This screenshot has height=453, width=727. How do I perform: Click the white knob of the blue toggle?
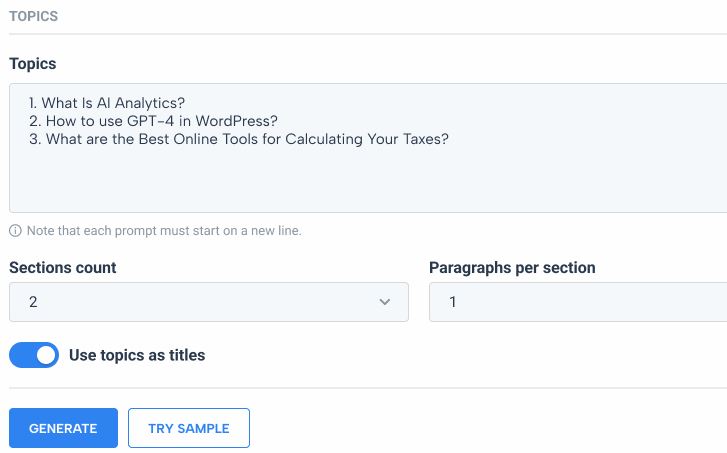45,355
